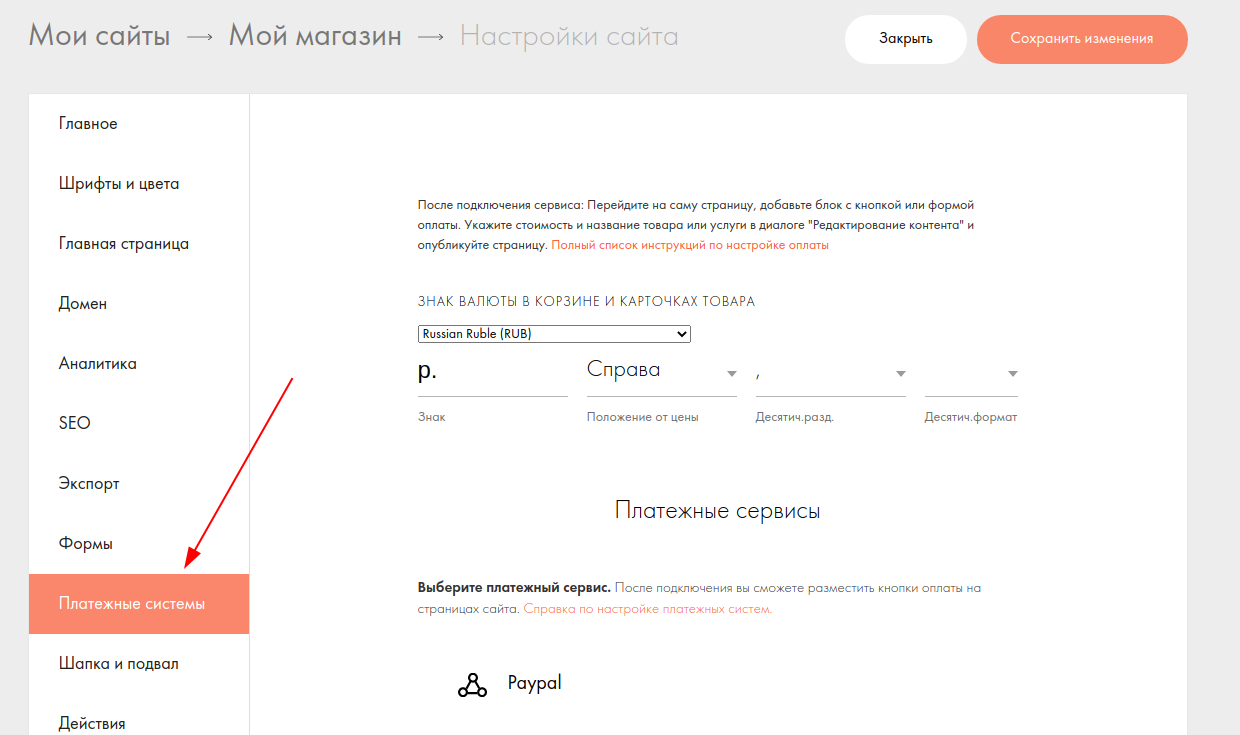Click the currency sign input field

click(x=492, y=372)
